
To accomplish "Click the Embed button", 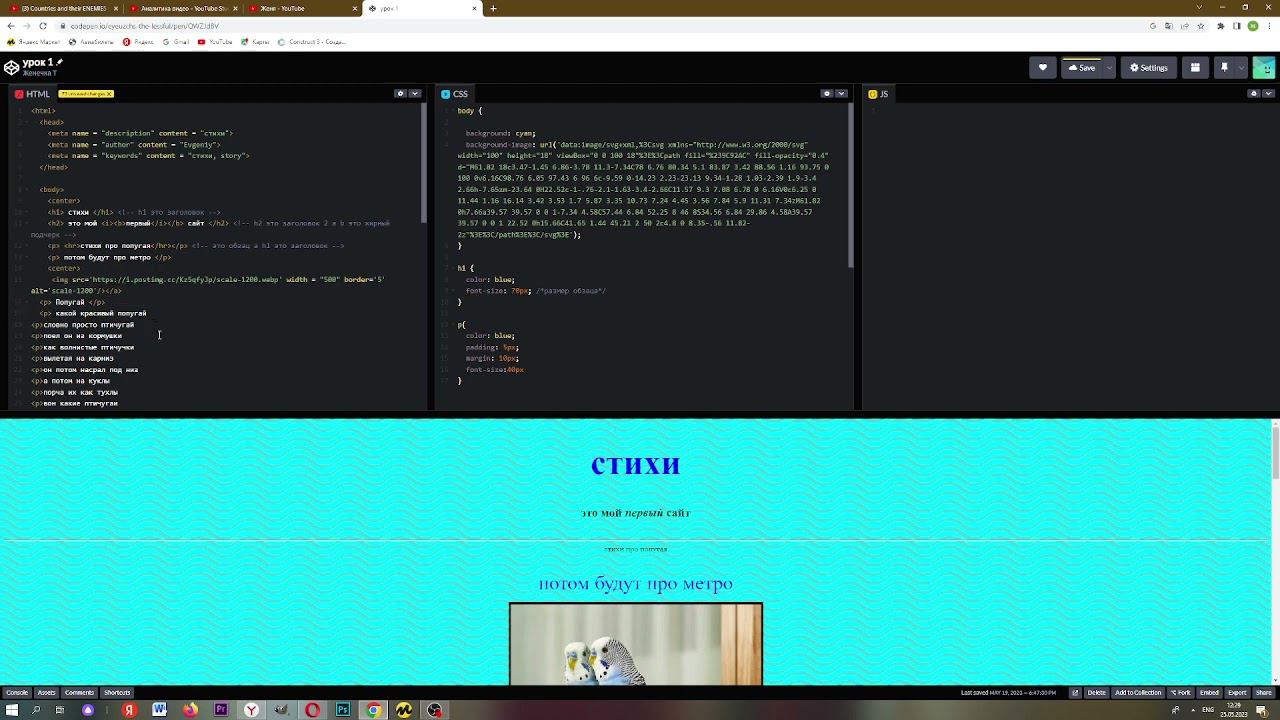I will (1209, 692).
